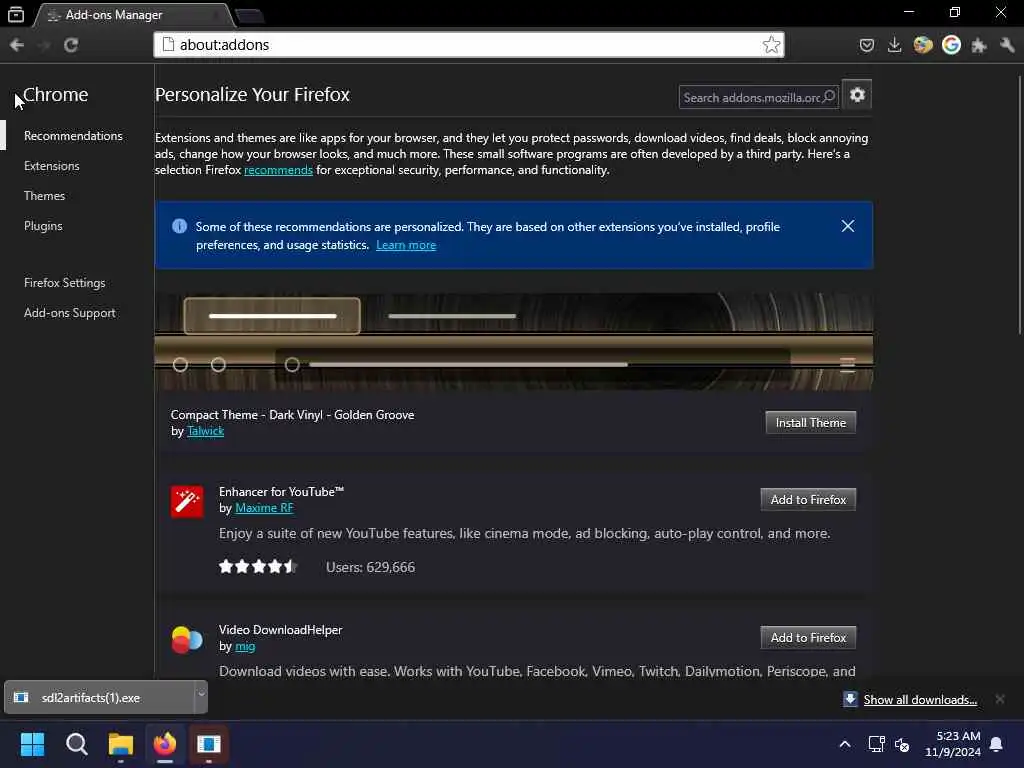Open the mig author link
This screenshot has height=768, width=1024.
click(245, 646)
